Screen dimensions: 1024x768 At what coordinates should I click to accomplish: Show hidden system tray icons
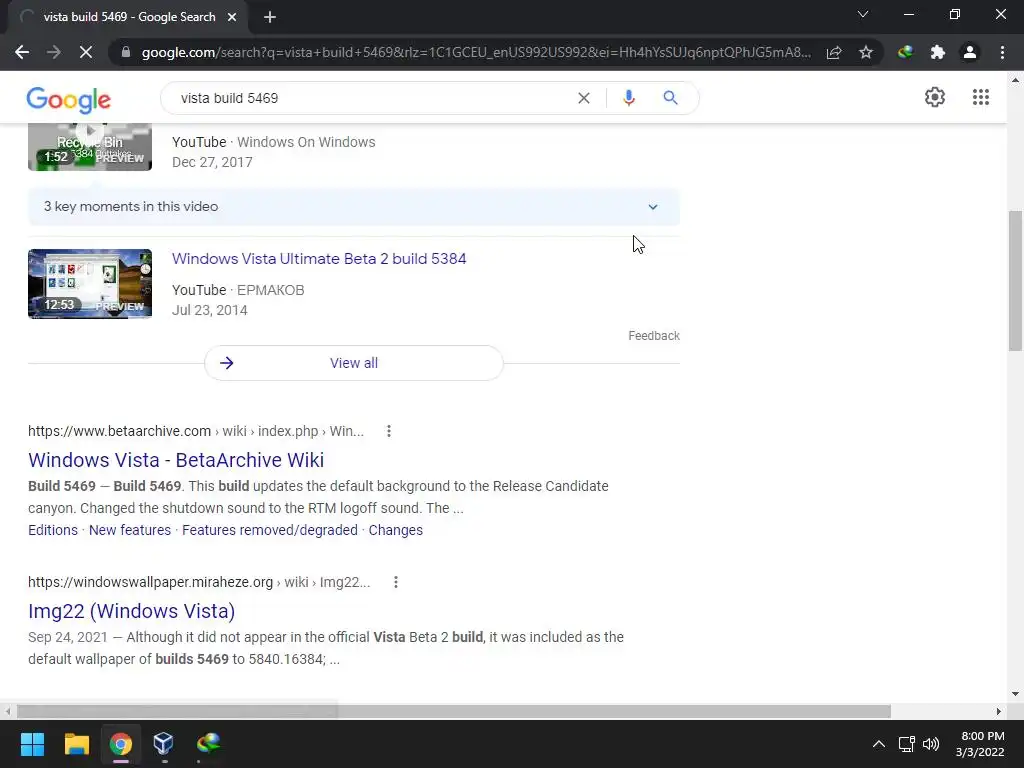(x=879, y=744)
